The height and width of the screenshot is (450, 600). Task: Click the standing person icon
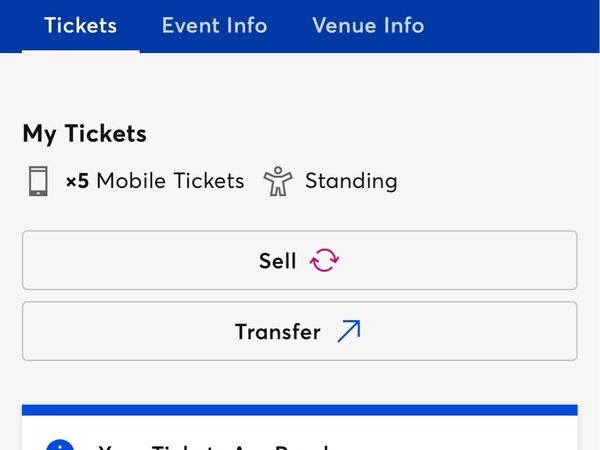click(278, 181)
